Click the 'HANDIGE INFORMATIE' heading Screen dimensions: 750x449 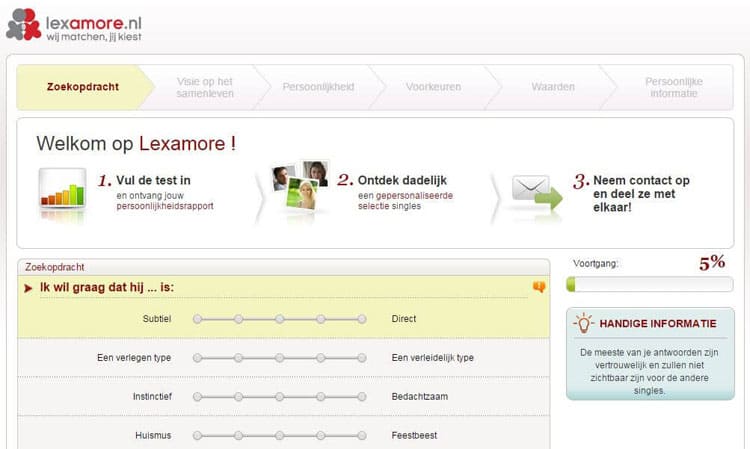pyautogui.click(x=658, y=324)
